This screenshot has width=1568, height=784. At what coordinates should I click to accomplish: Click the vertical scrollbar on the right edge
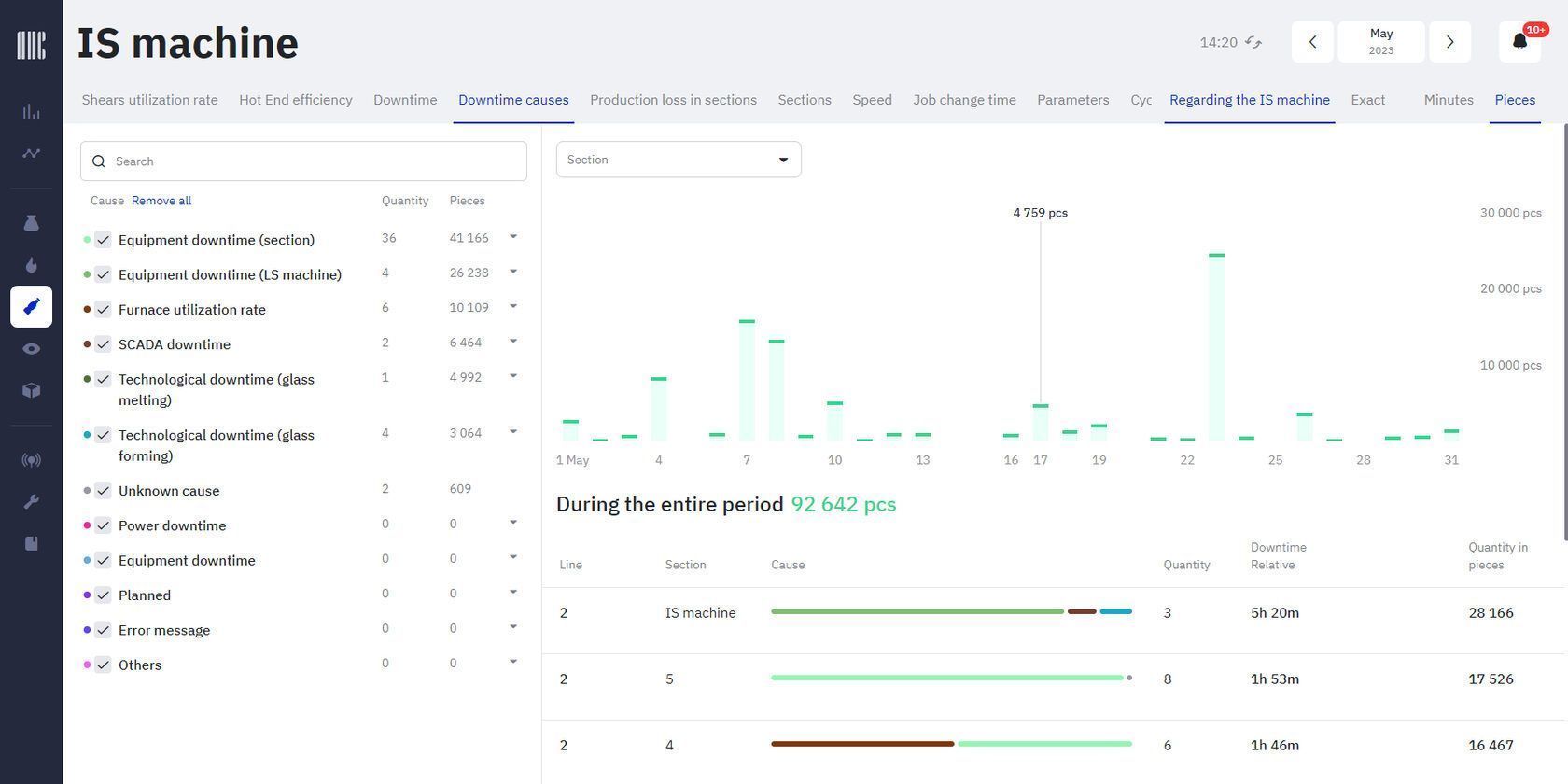(1564, 331)
